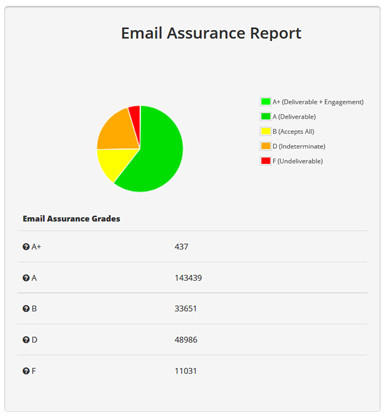Click the yellow B (Accepts All) legend swatch
The image size is (386, 415).
click(266, 131)
